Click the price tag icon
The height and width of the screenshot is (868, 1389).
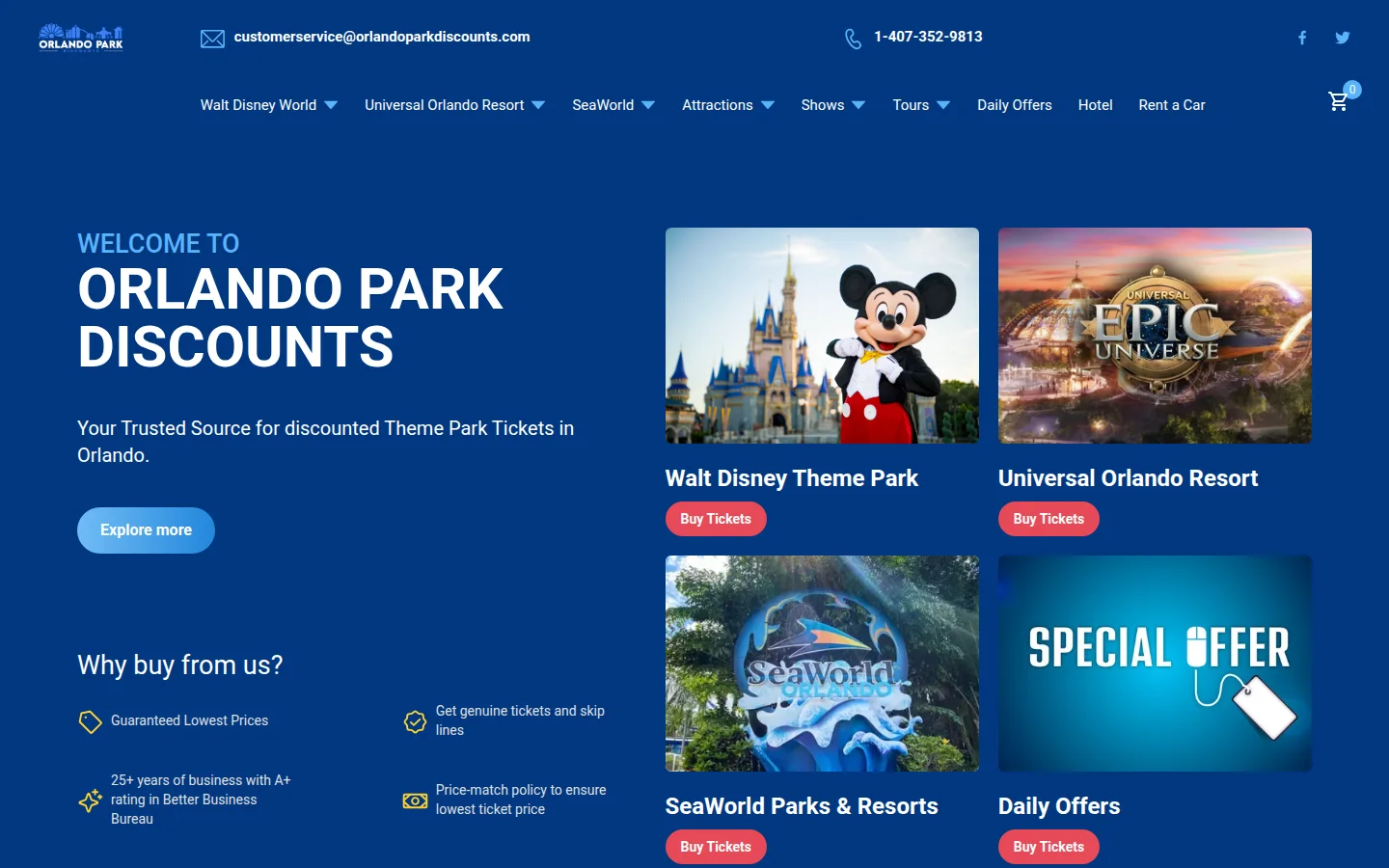90,721
